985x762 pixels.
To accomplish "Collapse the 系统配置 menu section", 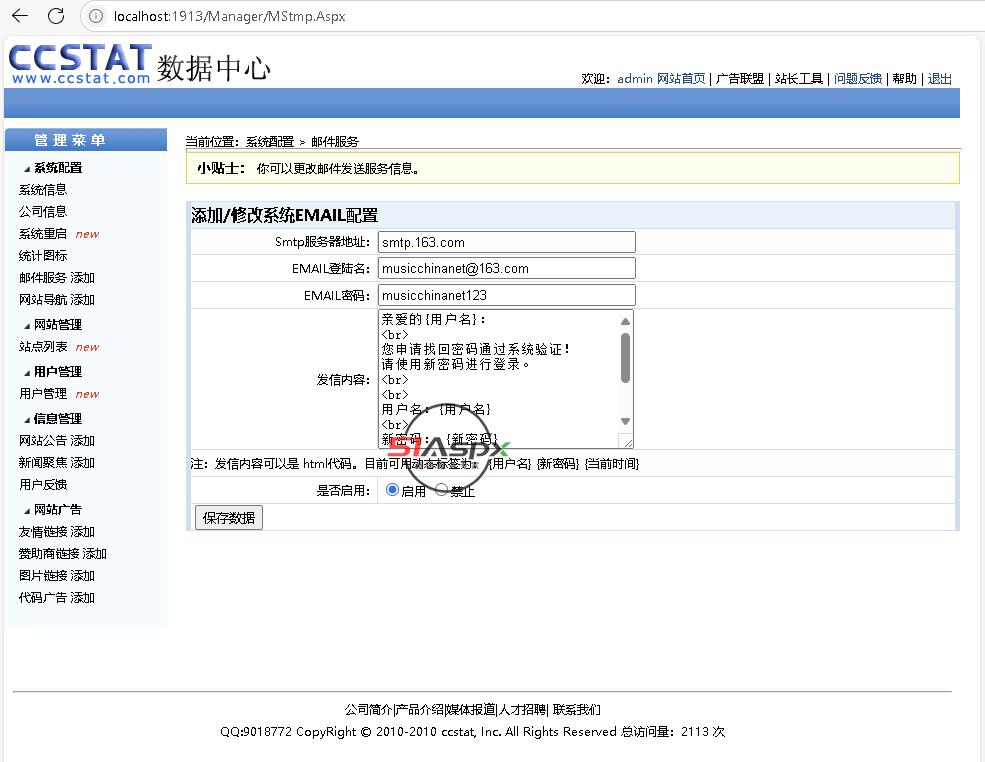I will 27,169.
